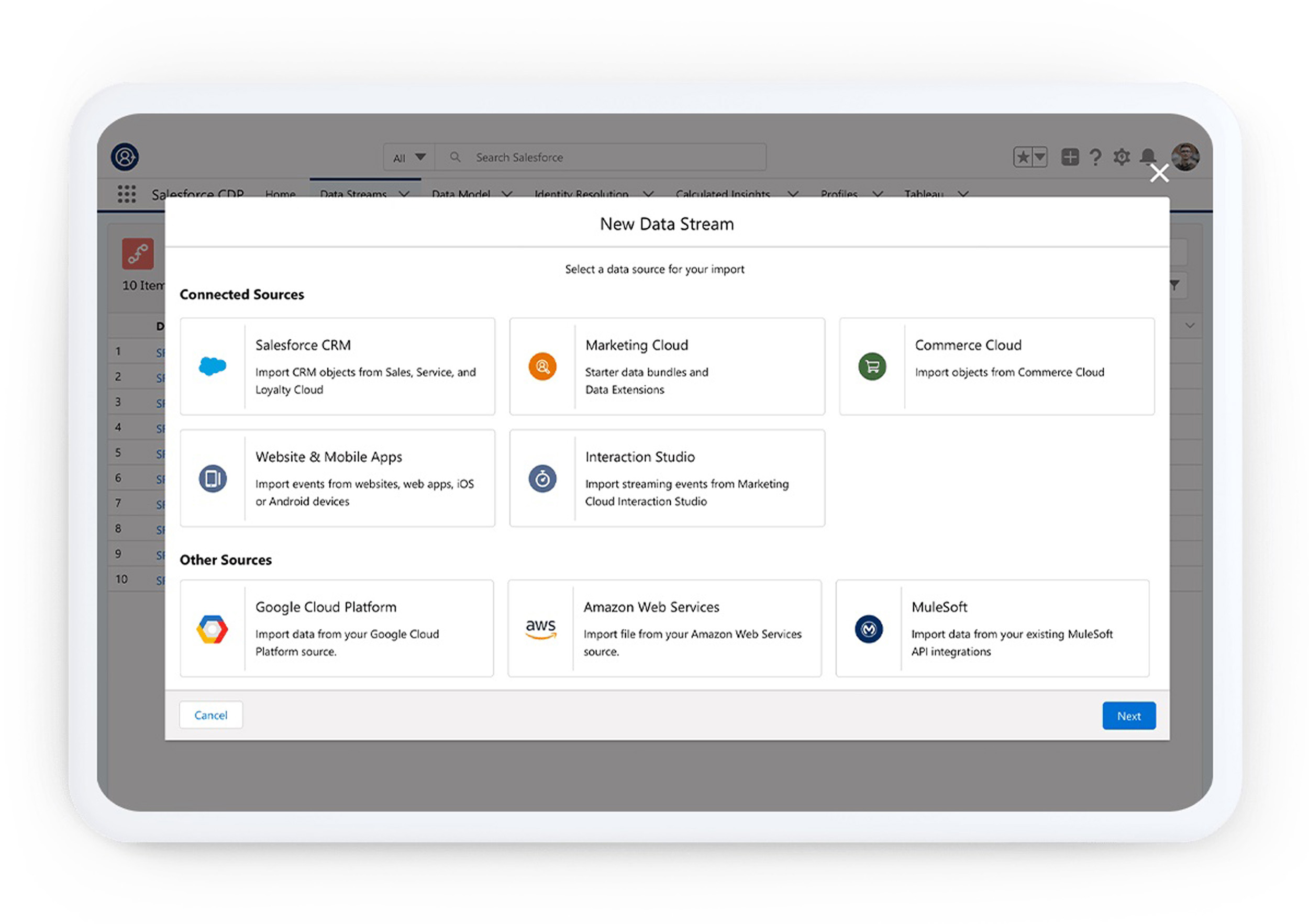1309x924 pixels.
Task: Expand the Tableau tab chevron
Action: click(x=963, y=194)
